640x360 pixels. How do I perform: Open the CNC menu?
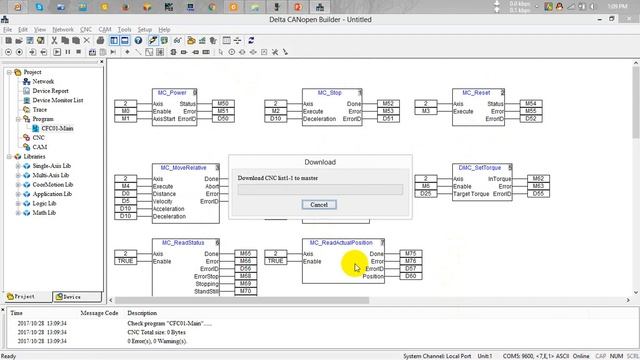point(86,29)
